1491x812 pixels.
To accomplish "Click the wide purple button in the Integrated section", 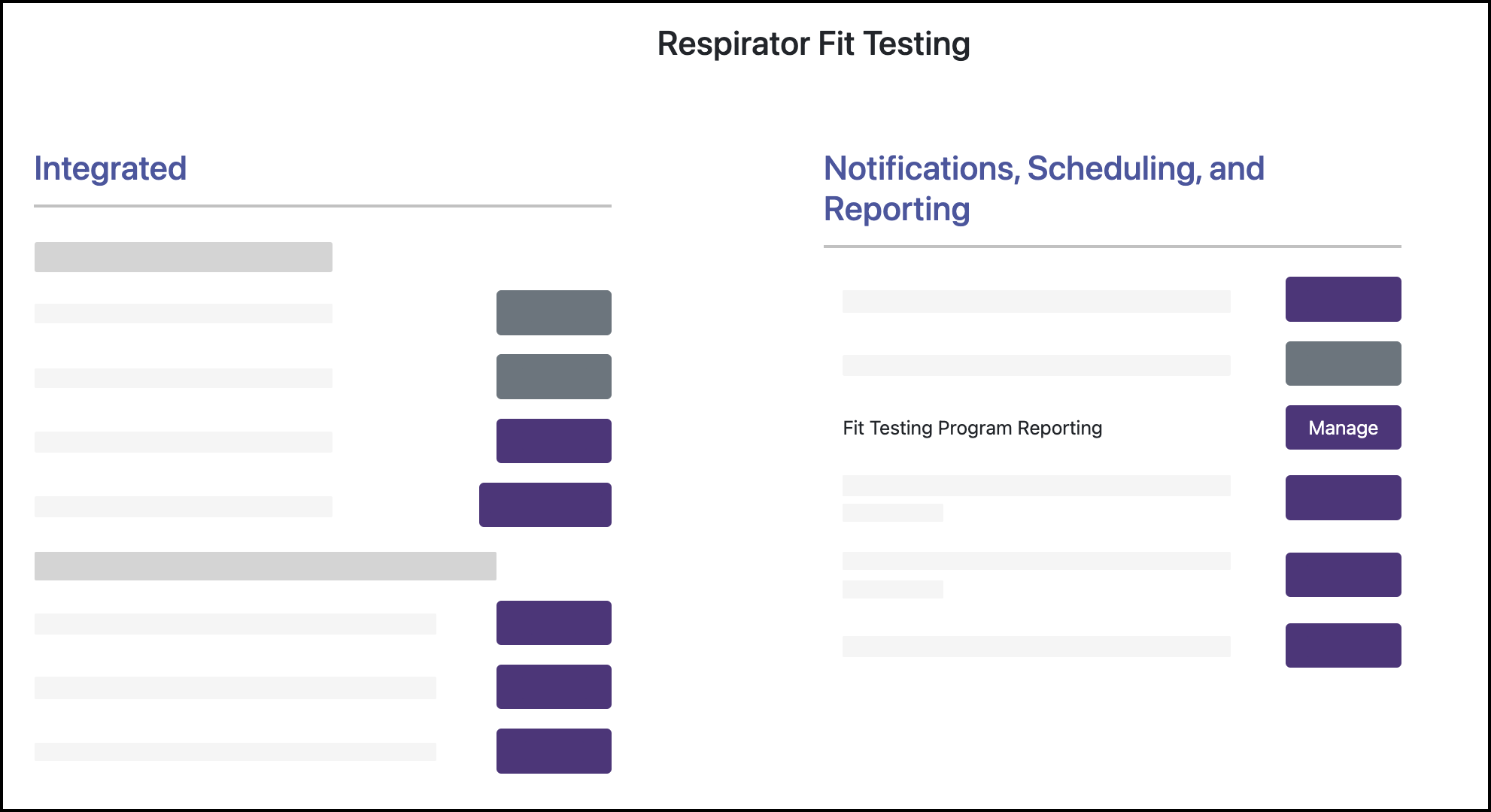I will (x=545, y=504).
